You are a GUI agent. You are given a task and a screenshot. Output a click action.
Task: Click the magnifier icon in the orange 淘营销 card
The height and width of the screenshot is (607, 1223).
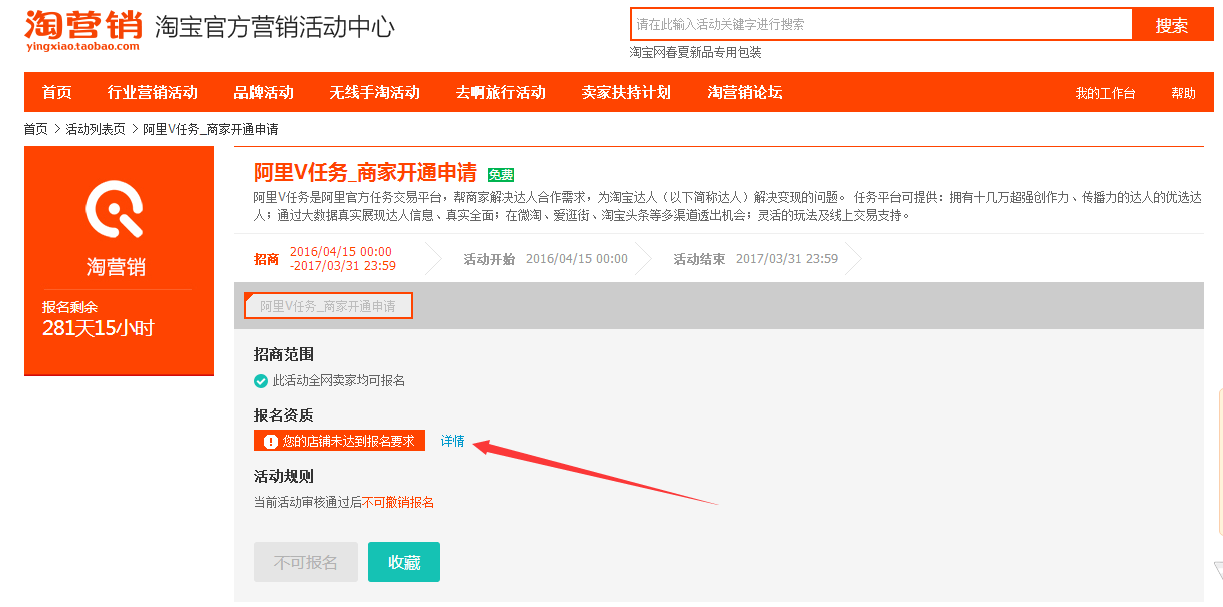pos(117,208)
